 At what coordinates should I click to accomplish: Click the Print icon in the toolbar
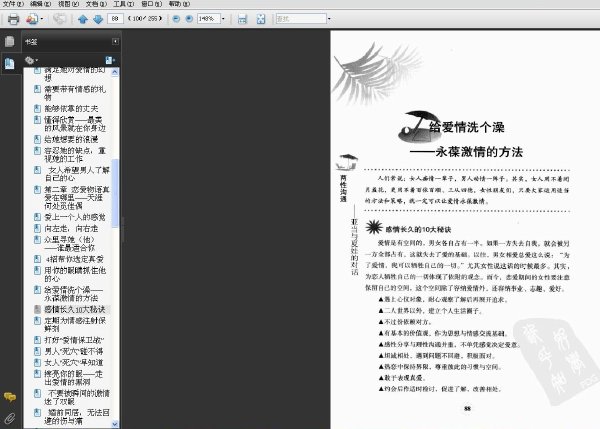[13, 19]
